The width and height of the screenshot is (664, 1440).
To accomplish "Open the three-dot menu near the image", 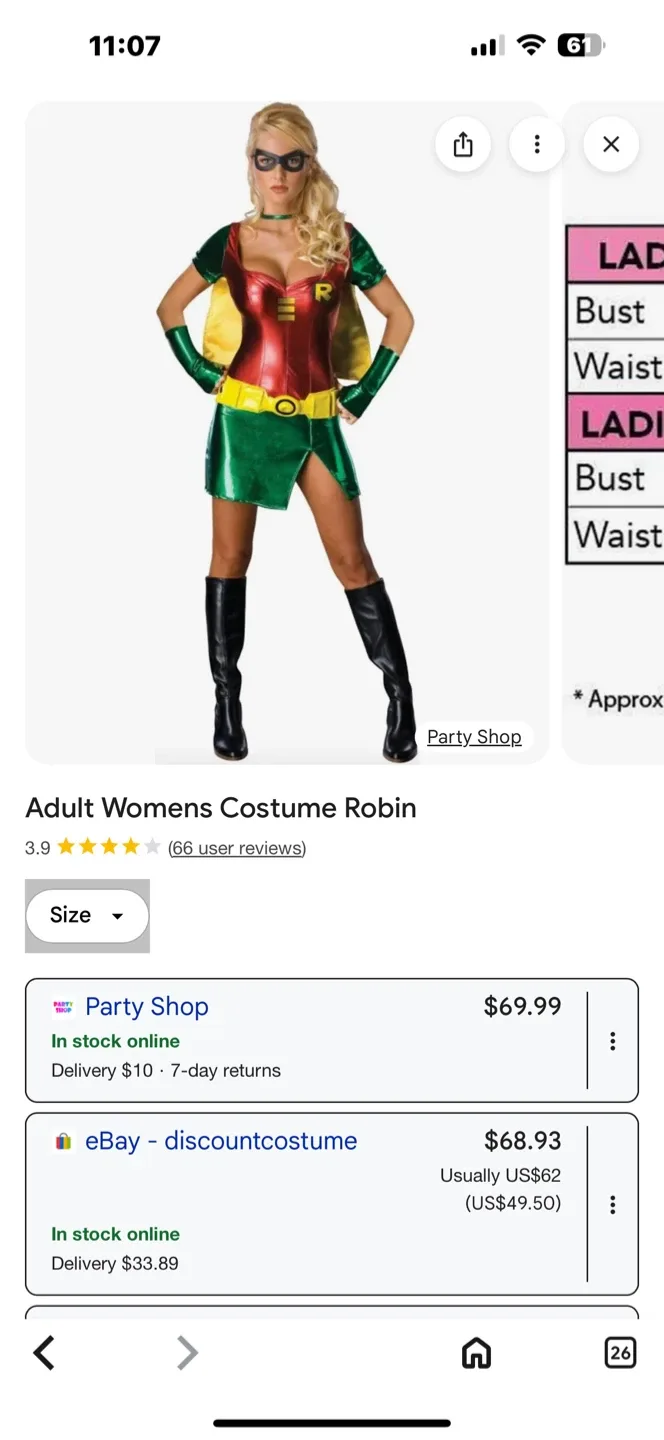I will 537,144.
